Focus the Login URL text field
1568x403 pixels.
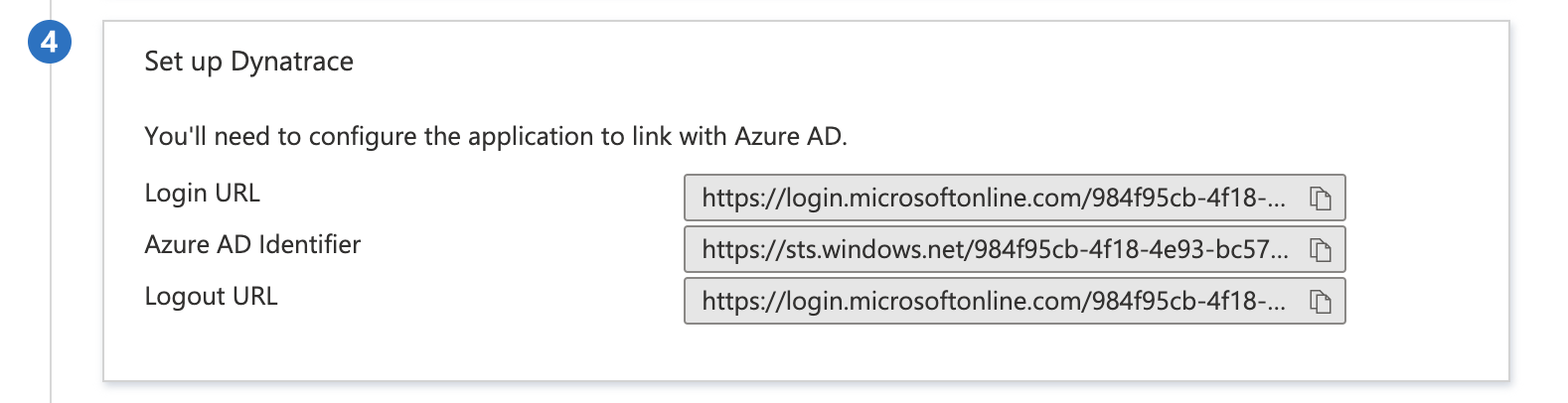pos(994,199)
